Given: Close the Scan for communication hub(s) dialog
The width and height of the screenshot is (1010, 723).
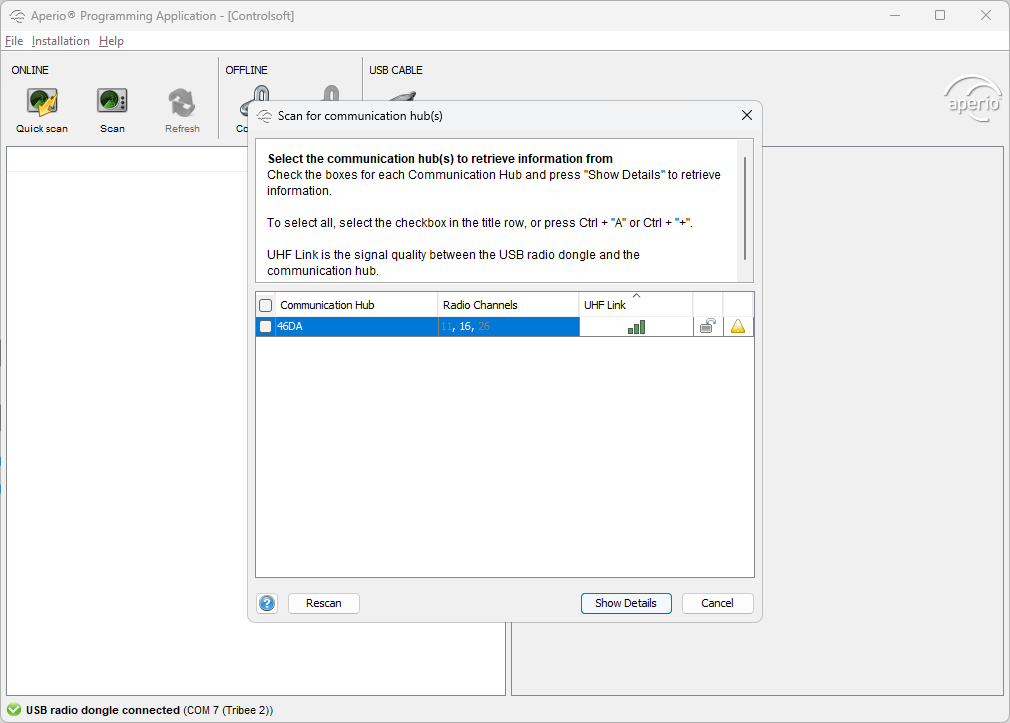Looking at the screenshot, I should pos(747,115).
